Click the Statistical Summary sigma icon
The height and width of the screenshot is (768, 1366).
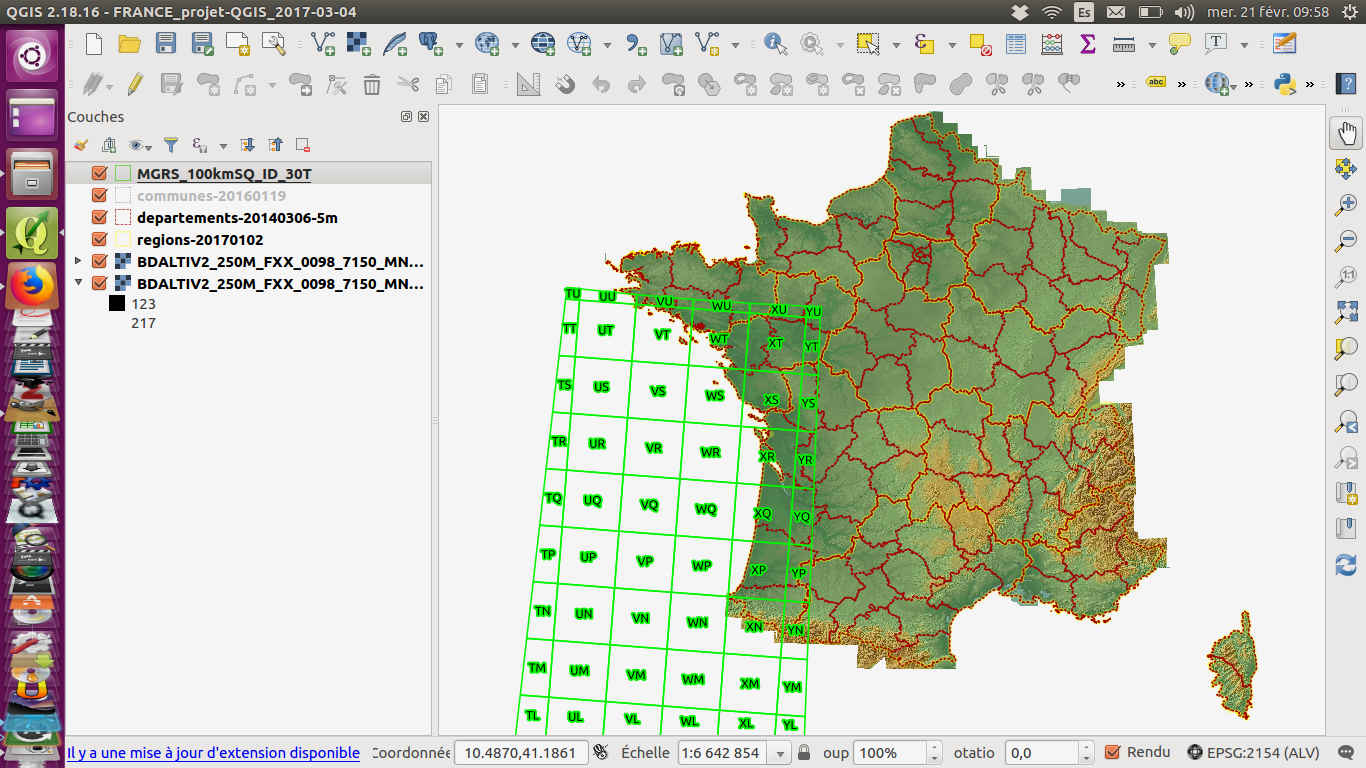tap(1088, 43)
